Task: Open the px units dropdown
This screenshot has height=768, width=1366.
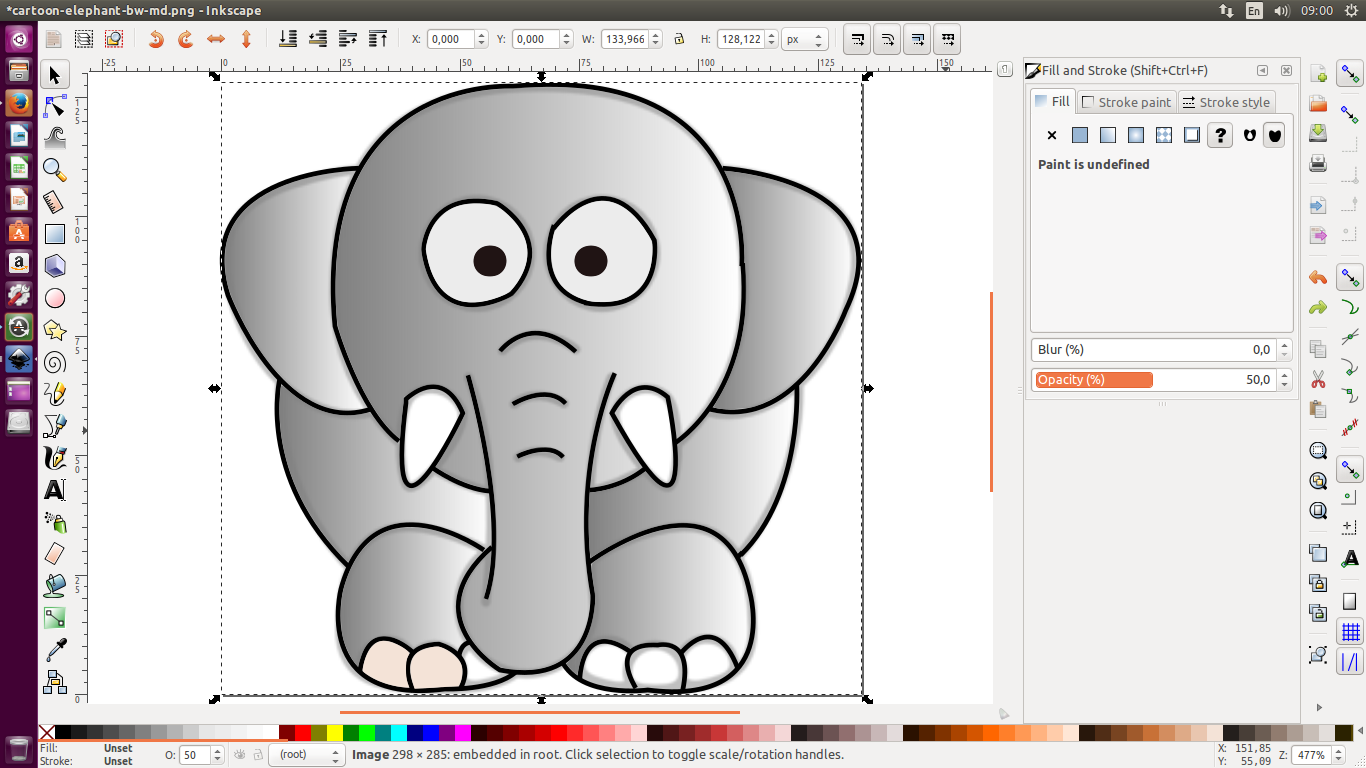Action: 805,39
